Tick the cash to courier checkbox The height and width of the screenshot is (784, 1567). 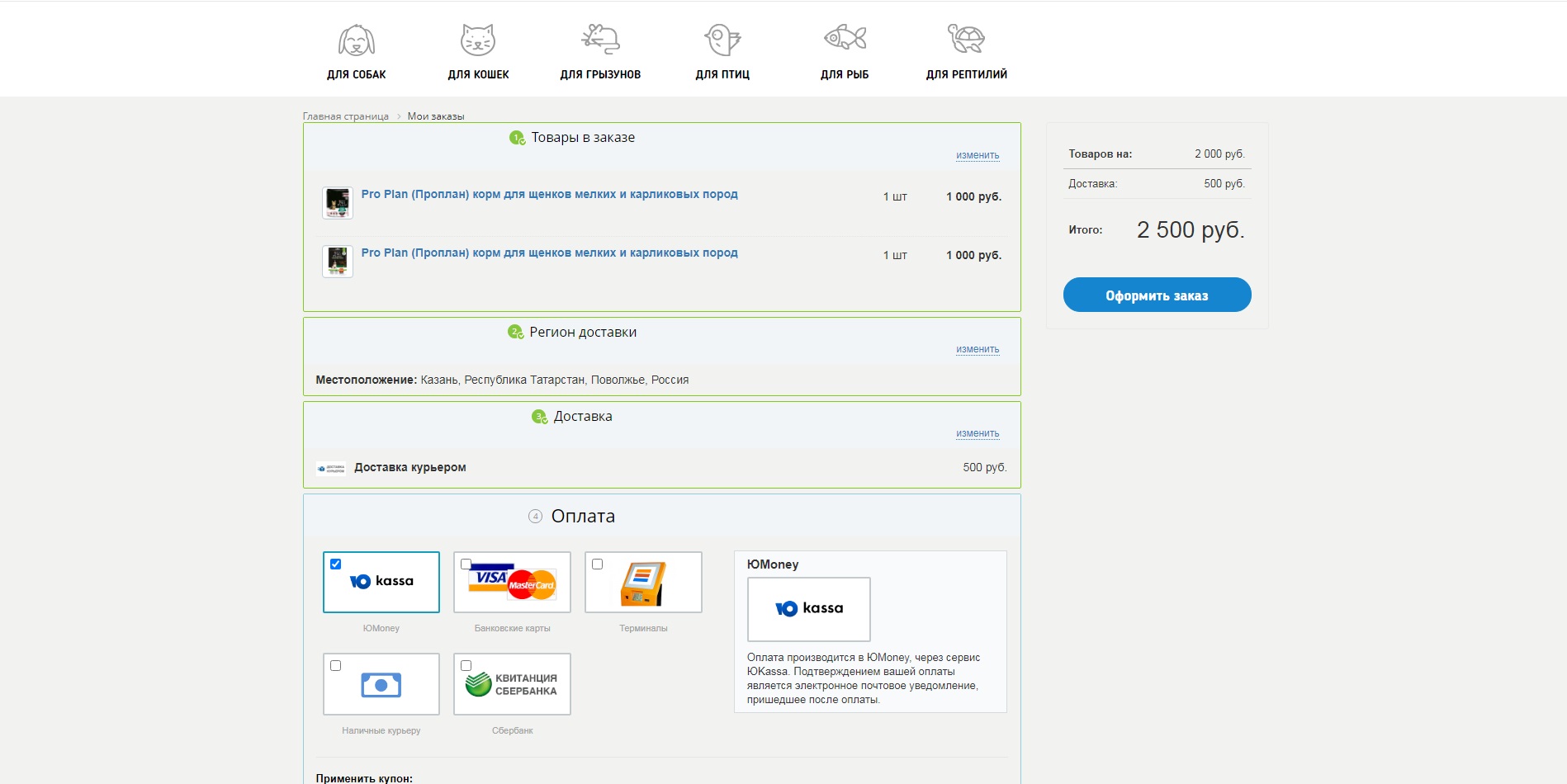[x=336, y=666]
